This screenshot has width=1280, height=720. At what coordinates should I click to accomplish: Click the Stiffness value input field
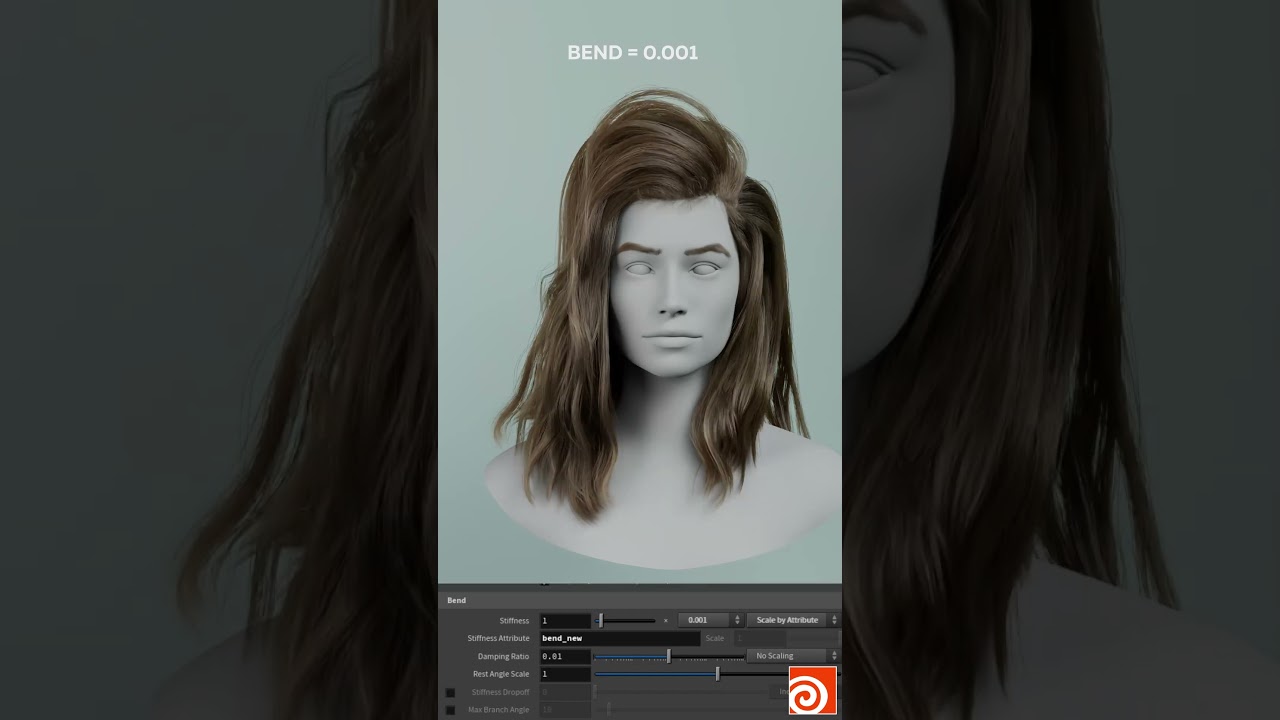tap(565, 620)
